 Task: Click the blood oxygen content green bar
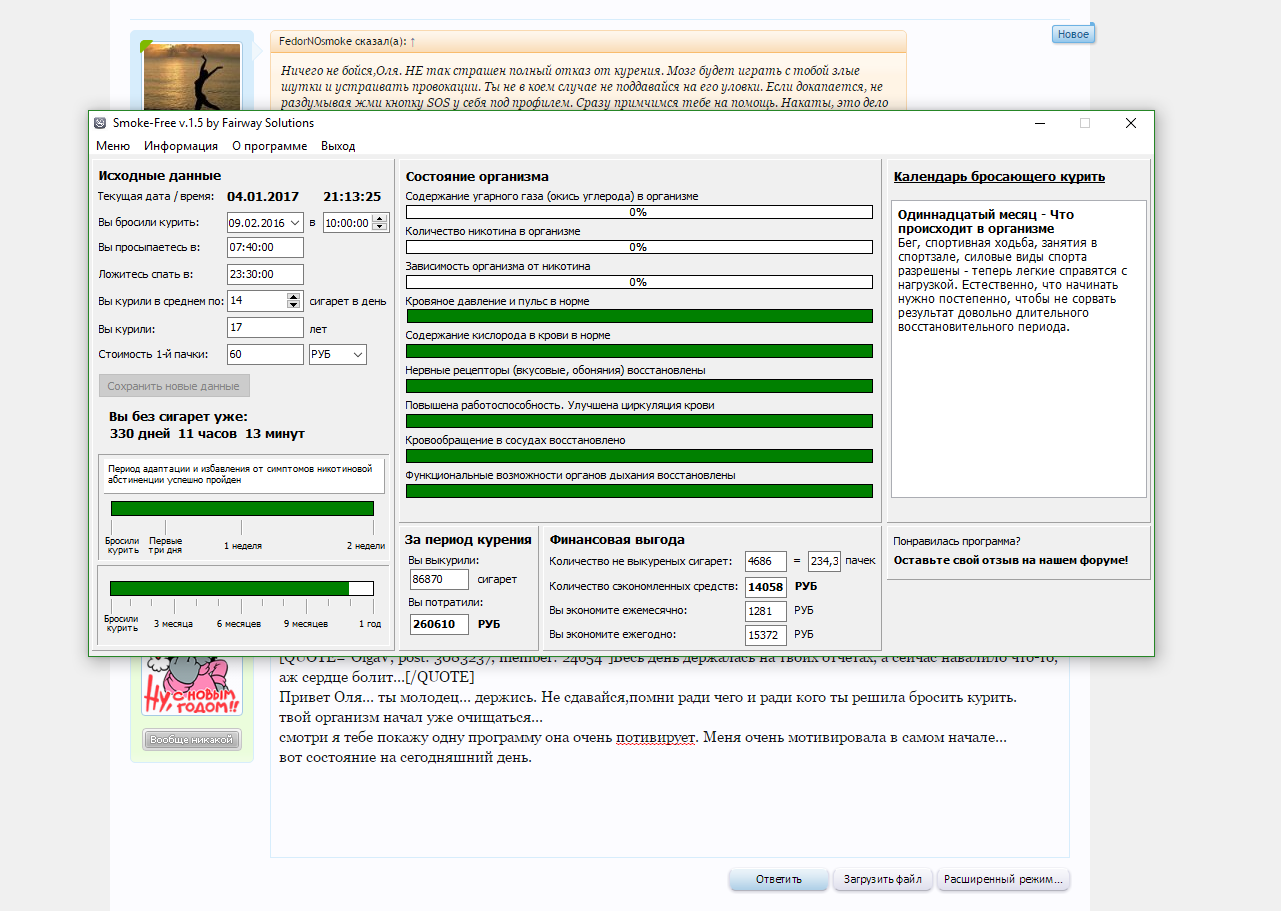click(639, 351)
